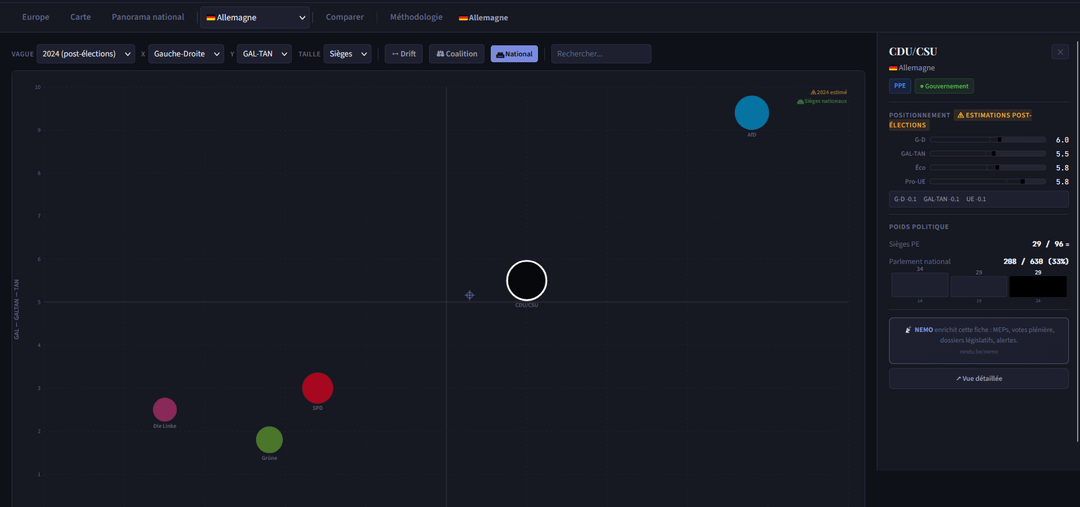Click the CDU/CSU bubble on chart

tap(526, 281)
